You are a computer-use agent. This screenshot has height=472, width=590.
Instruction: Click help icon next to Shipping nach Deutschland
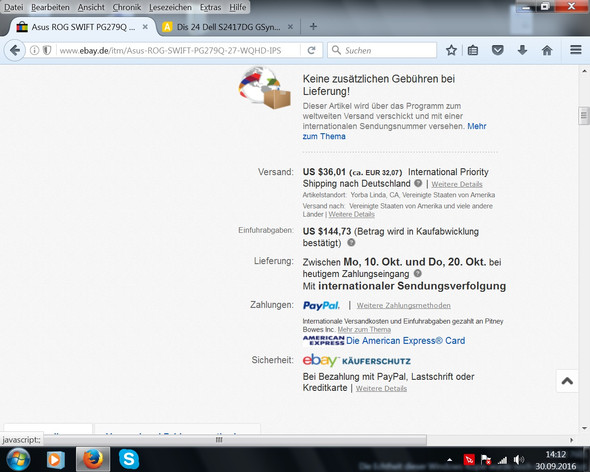pos(418,183)
